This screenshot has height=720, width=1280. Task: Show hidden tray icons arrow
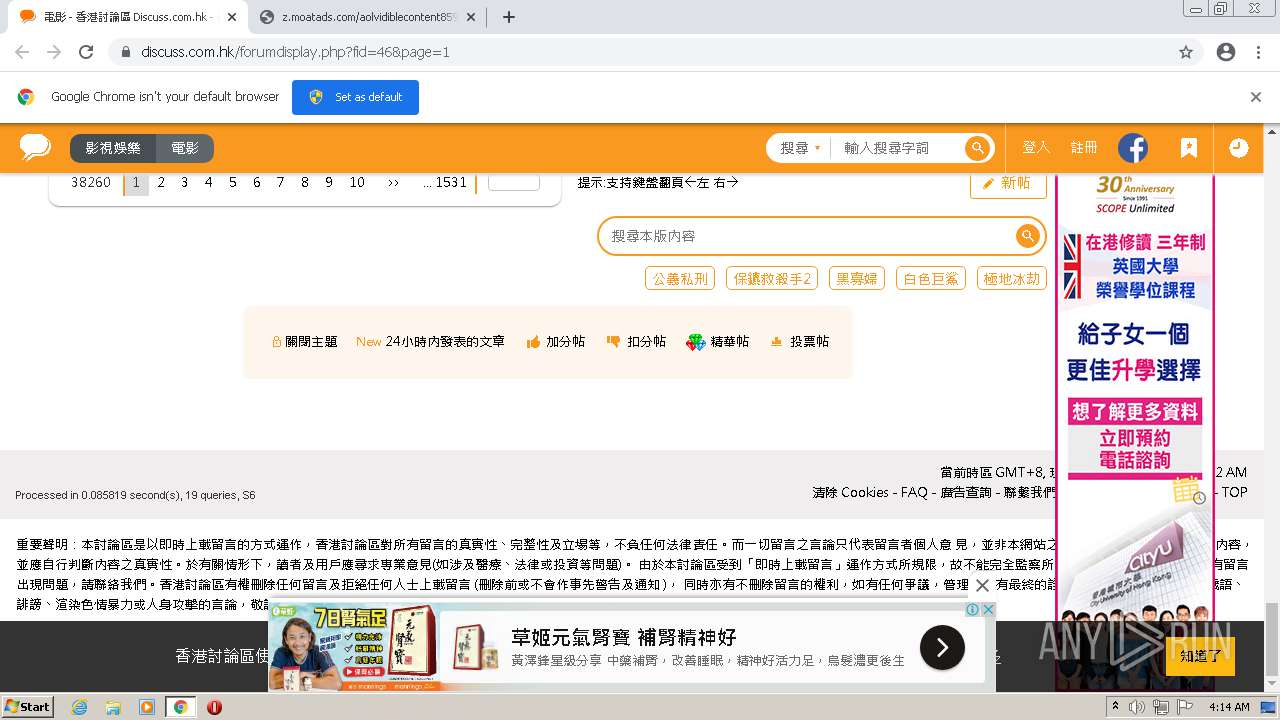[x=1115, y=707]
